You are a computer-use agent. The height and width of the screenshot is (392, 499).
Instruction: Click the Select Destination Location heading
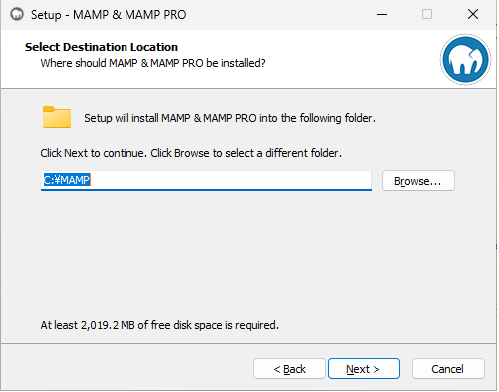click(x=101, y=47)
